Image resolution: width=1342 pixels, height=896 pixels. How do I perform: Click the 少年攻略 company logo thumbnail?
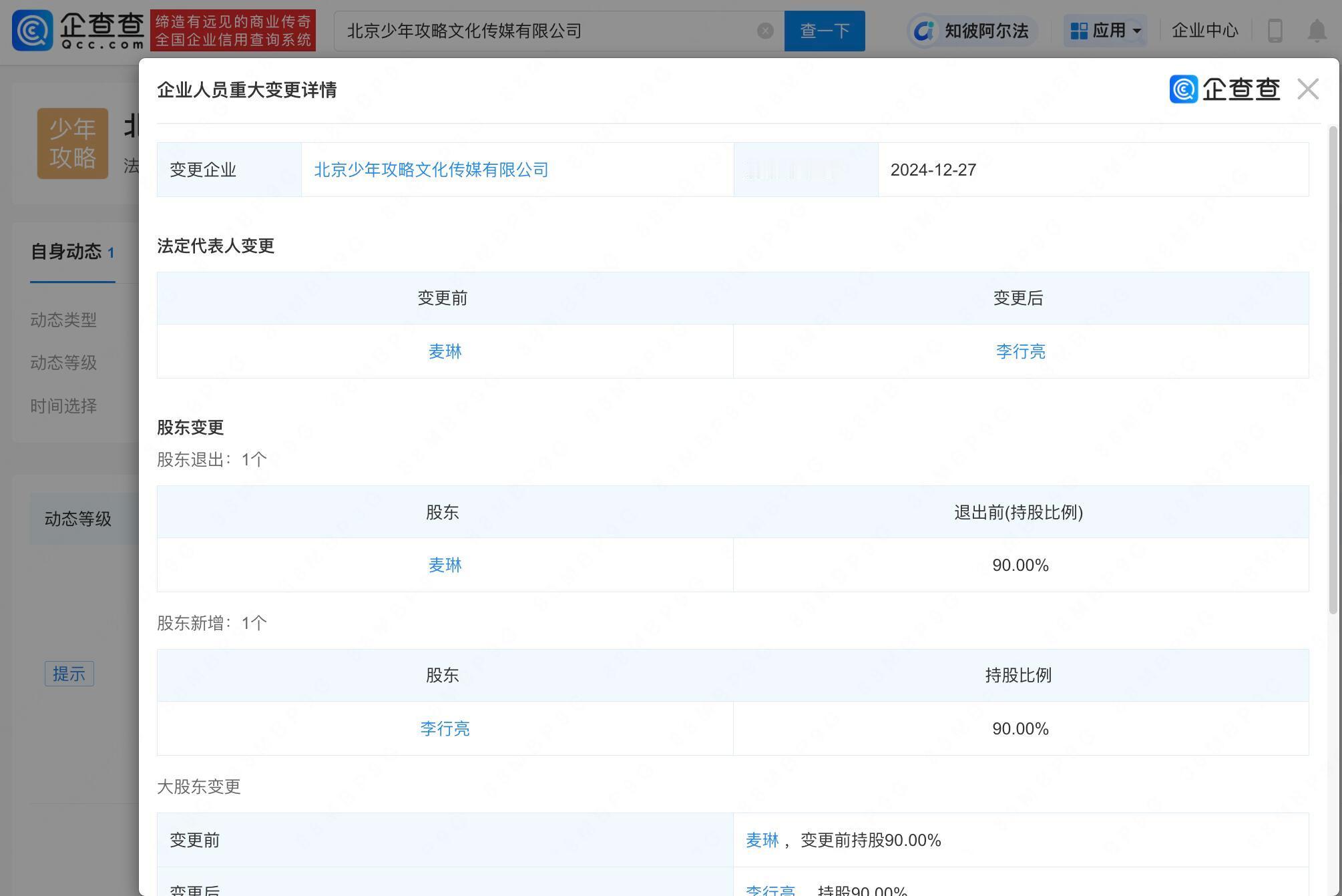tap(73, 144)
